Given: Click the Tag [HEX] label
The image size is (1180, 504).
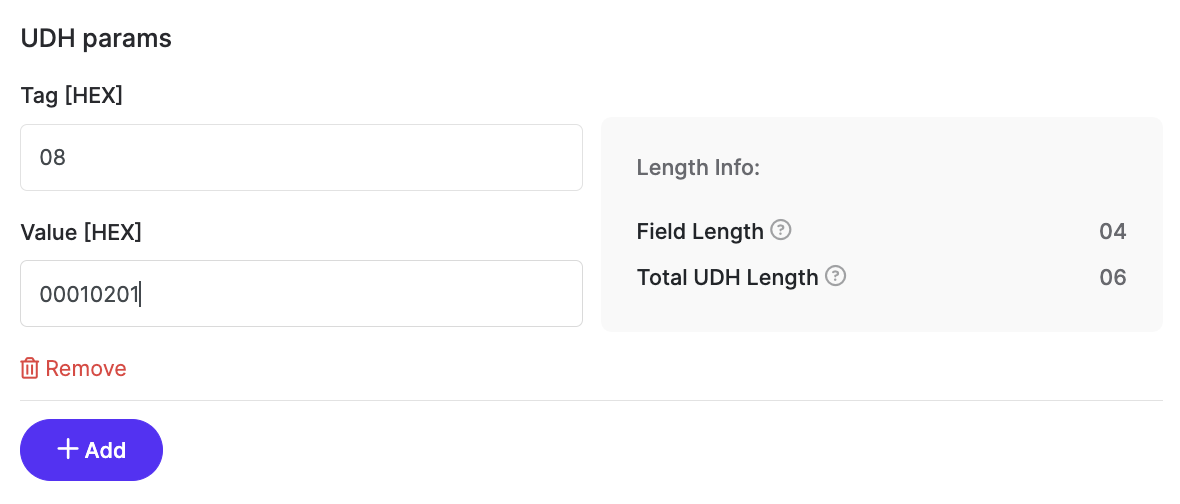Looking at the screenshot, I should 71,96.
